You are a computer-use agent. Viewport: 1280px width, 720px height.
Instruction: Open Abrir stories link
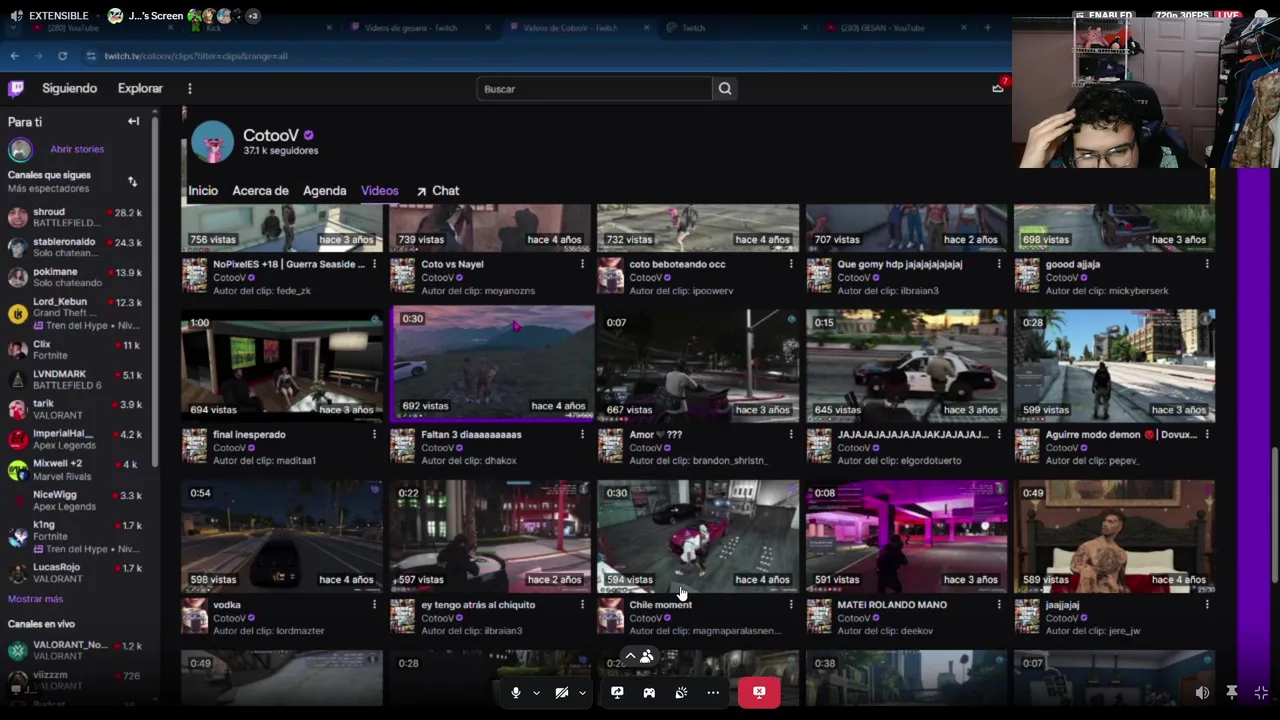coord(77,149)
